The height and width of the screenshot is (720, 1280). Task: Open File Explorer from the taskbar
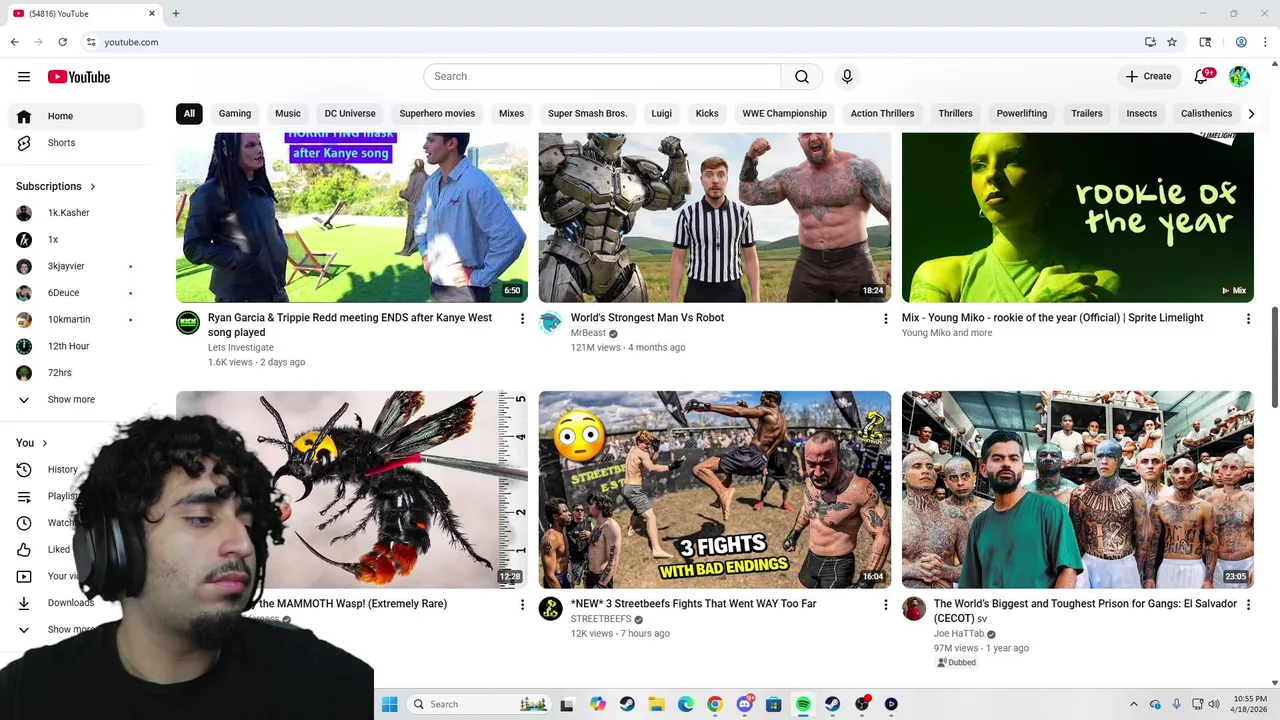point(656,704)
